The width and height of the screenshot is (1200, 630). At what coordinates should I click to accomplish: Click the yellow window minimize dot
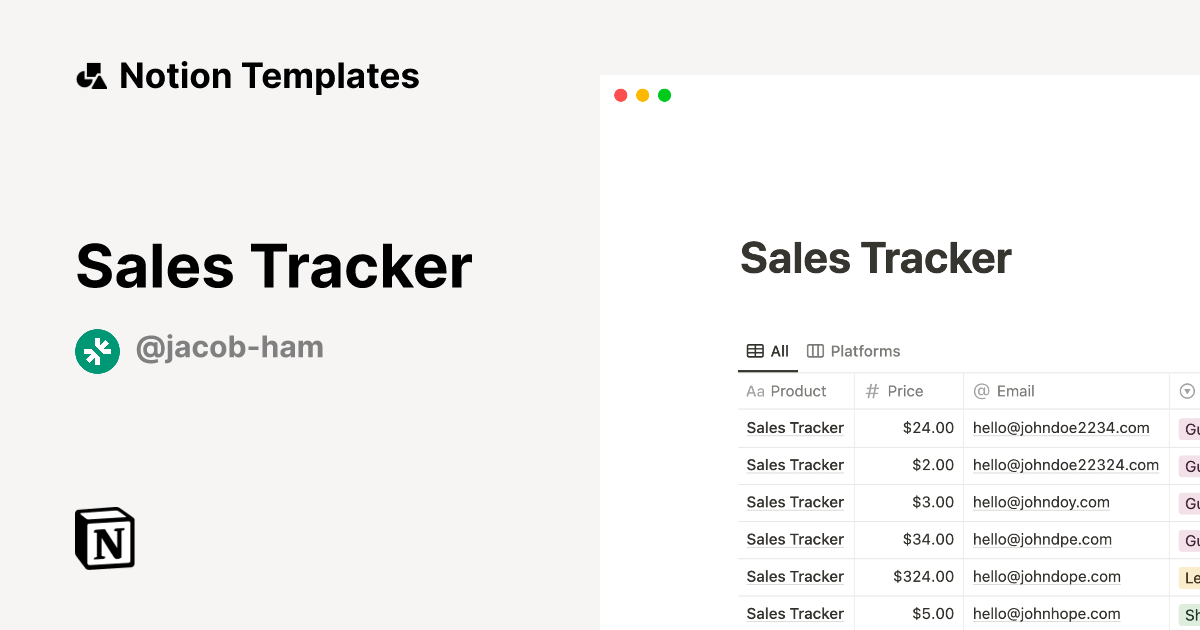point(642,95)
